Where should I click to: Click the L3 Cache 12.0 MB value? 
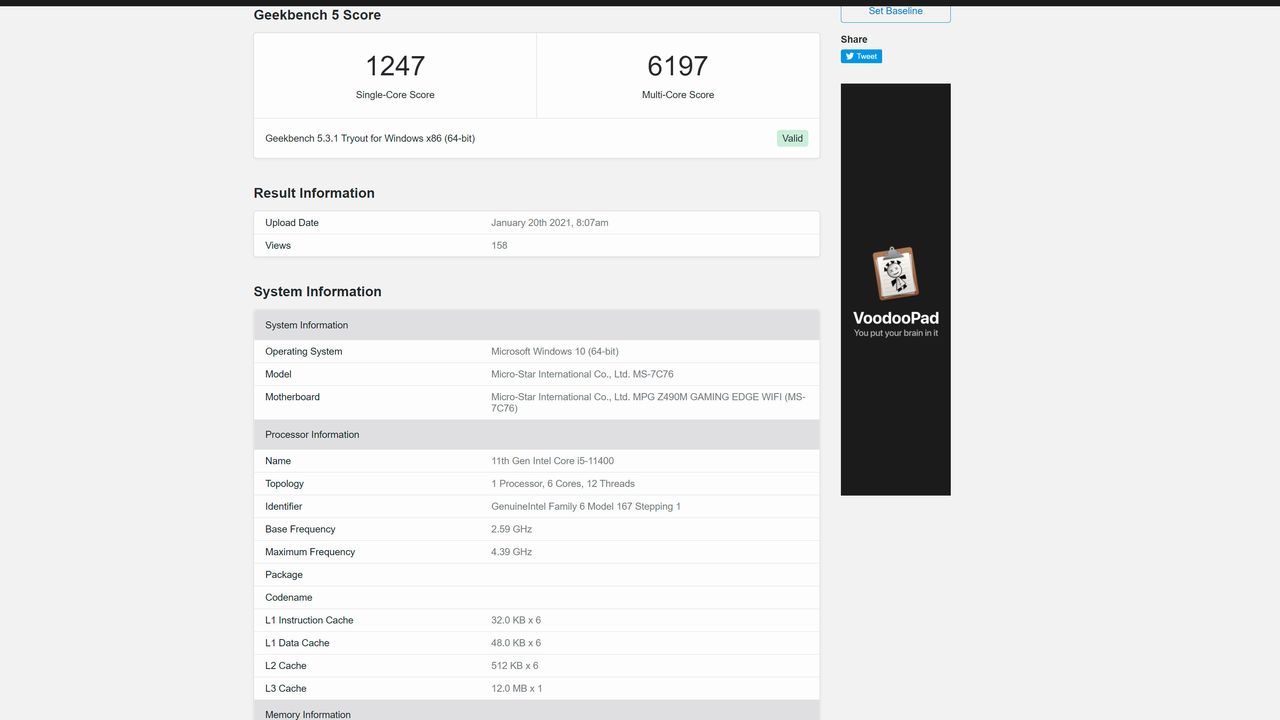click(517, 688)
